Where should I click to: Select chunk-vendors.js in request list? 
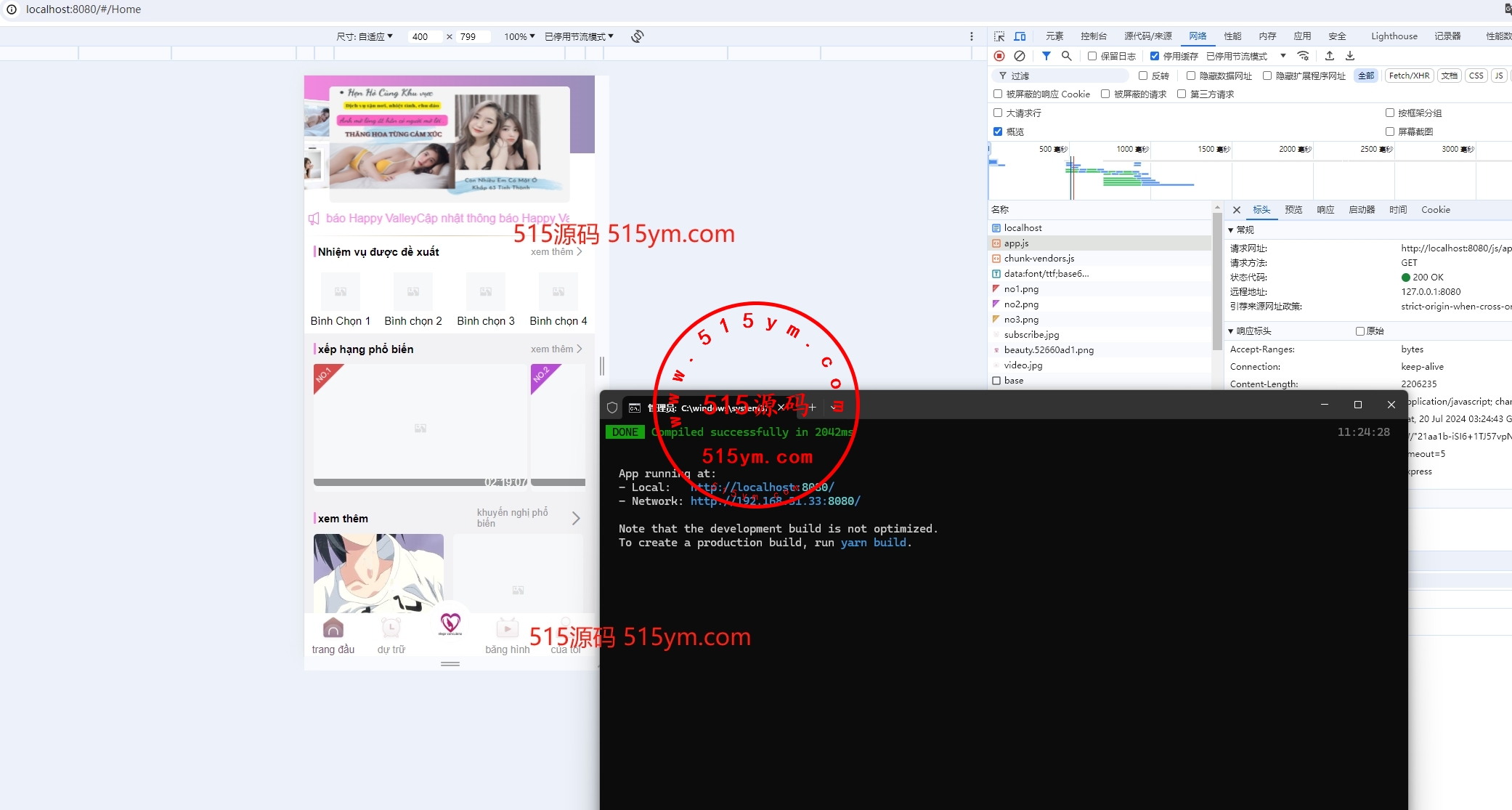[x=1039, y=259]
